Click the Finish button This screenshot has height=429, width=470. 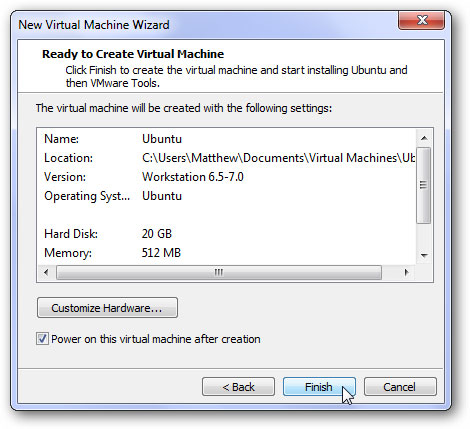(319, 387)
